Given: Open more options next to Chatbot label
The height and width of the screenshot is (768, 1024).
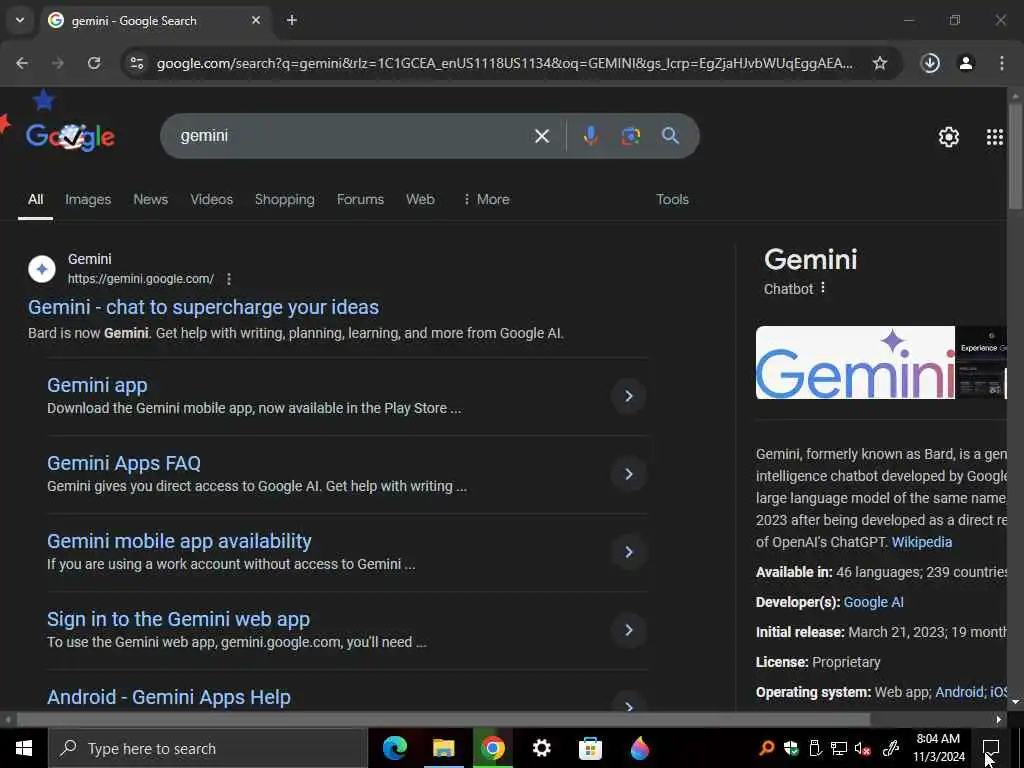Looking at the screenshot, I should pos(823,288).
